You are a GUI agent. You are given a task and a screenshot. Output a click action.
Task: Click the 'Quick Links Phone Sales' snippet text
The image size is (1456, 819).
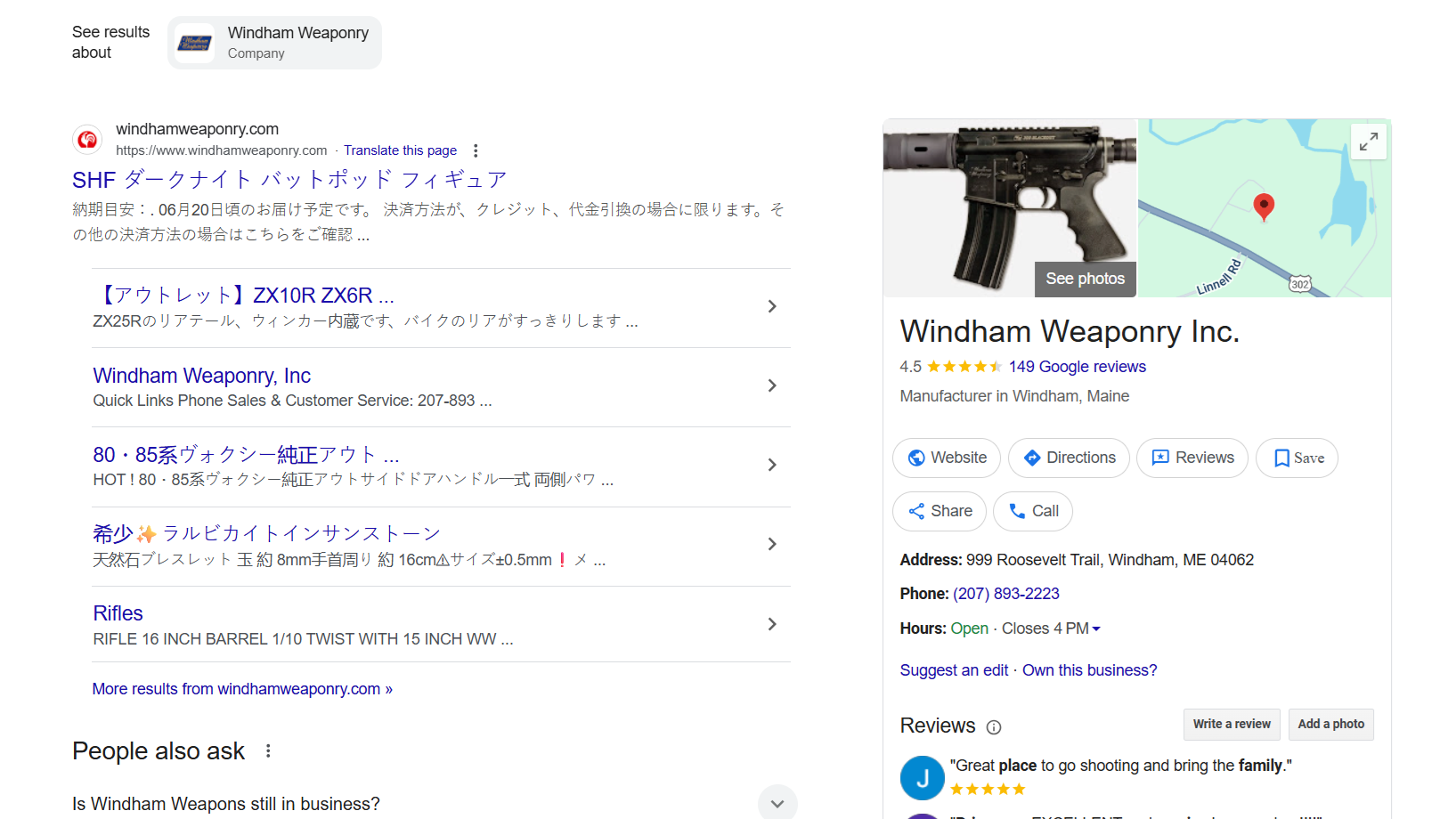(x=292, y=401)
